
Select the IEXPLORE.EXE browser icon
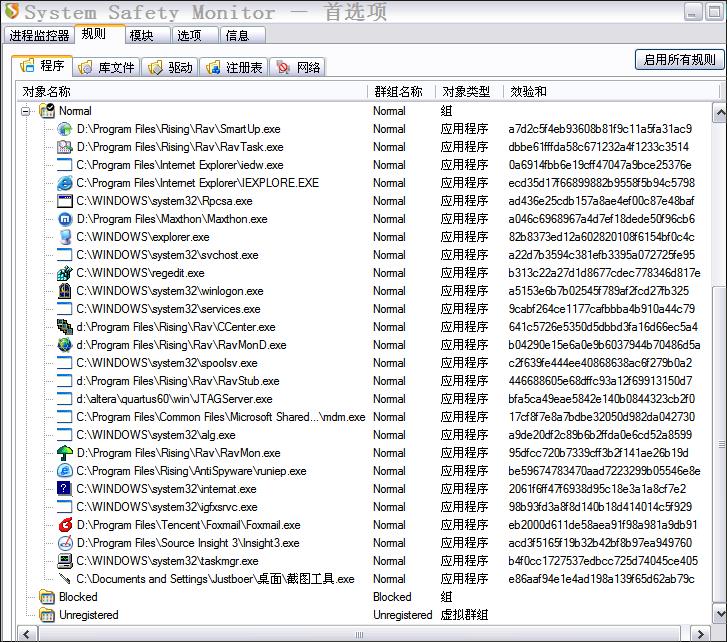[64, 183]
